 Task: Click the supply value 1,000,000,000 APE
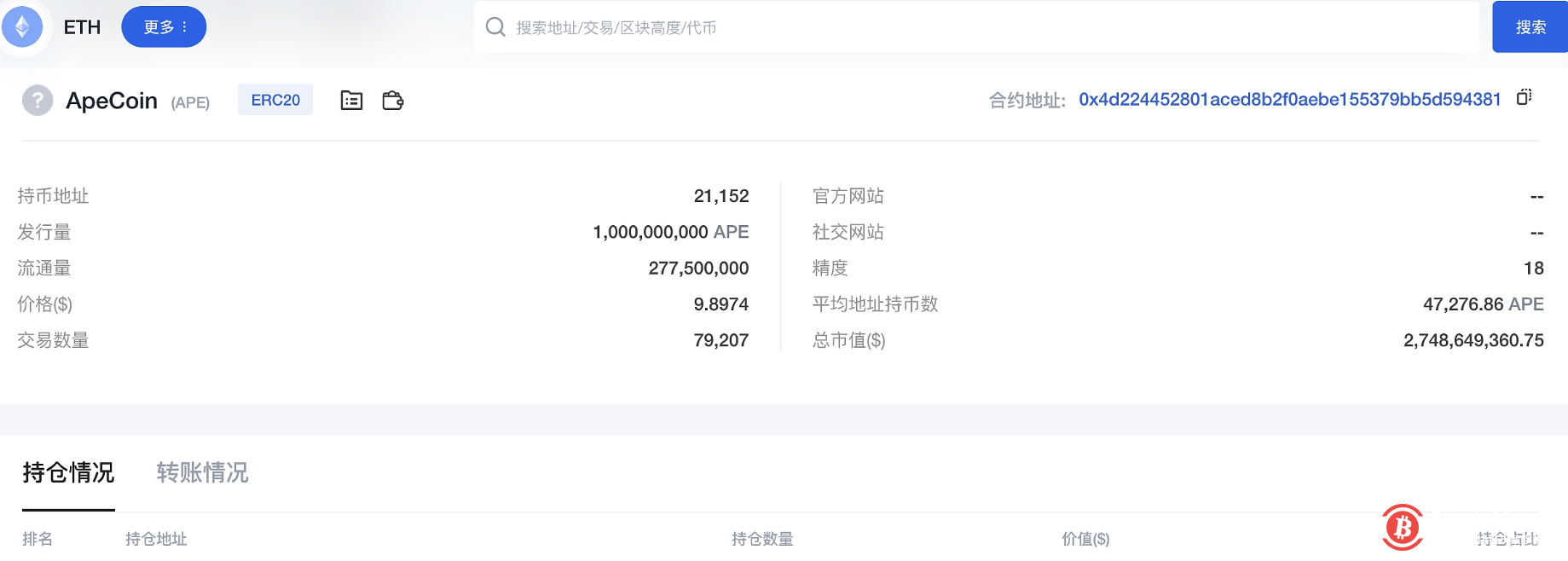point(671,232)
